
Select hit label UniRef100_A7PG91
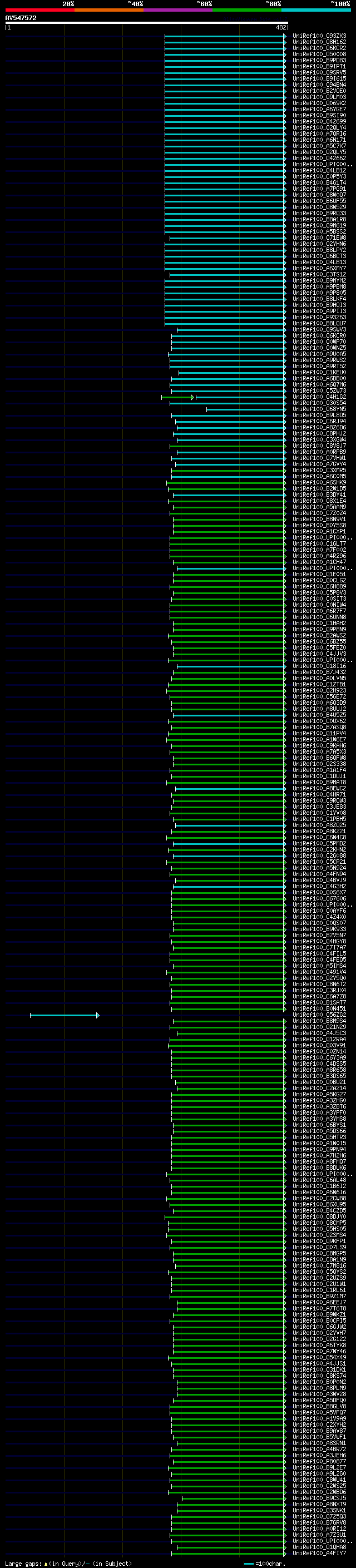(319, 189)
